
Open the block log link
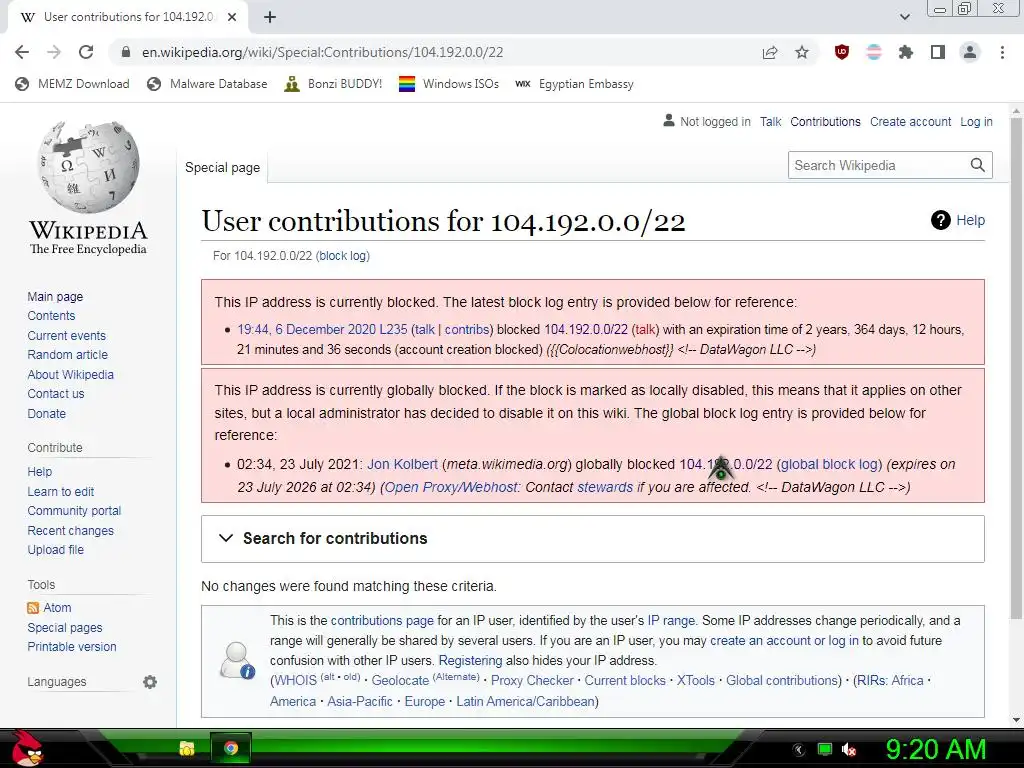click(x=343, y=256)
